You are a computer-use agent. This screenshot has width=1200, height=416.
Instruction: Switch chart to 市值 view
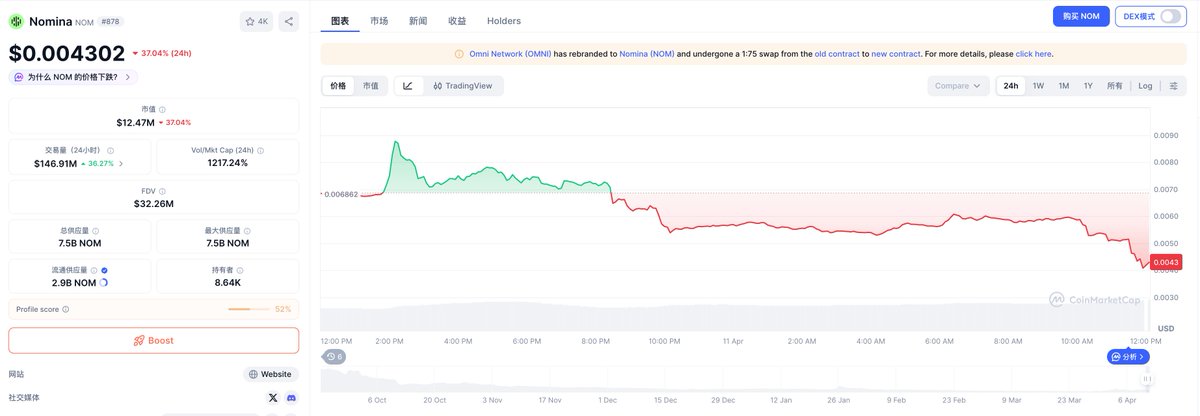tap(370, 86)
